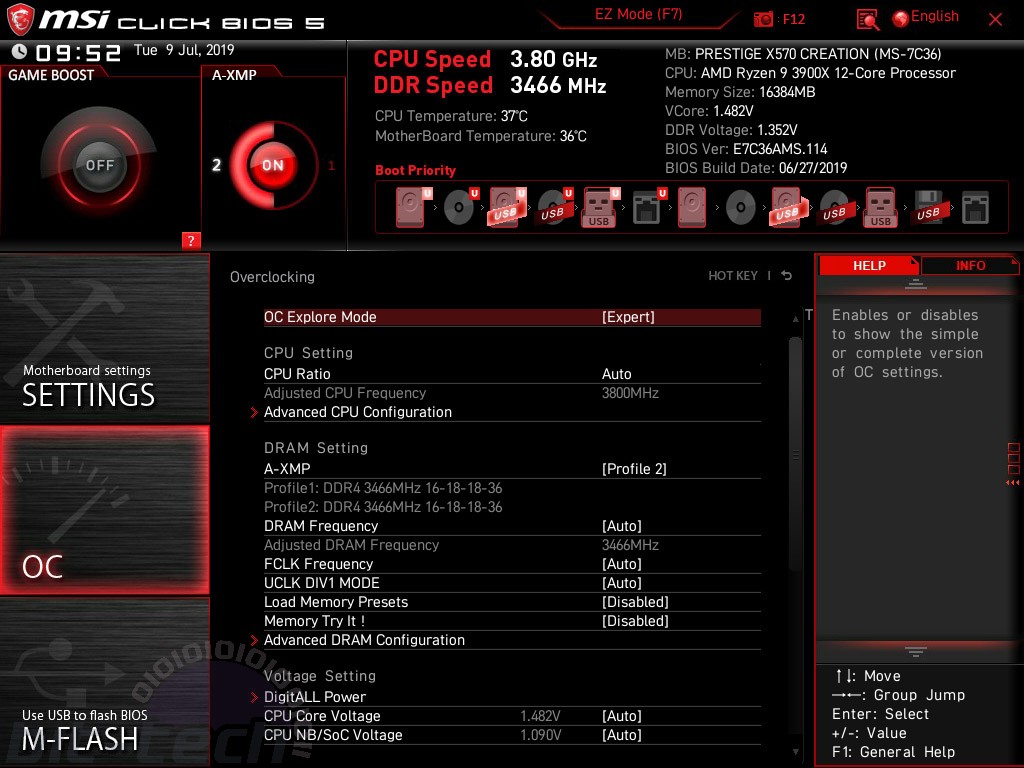Click Profile1: DDR4 3466MHz 16-18-18-36 line
This screenshot has height=768, width=1024.
383,488
